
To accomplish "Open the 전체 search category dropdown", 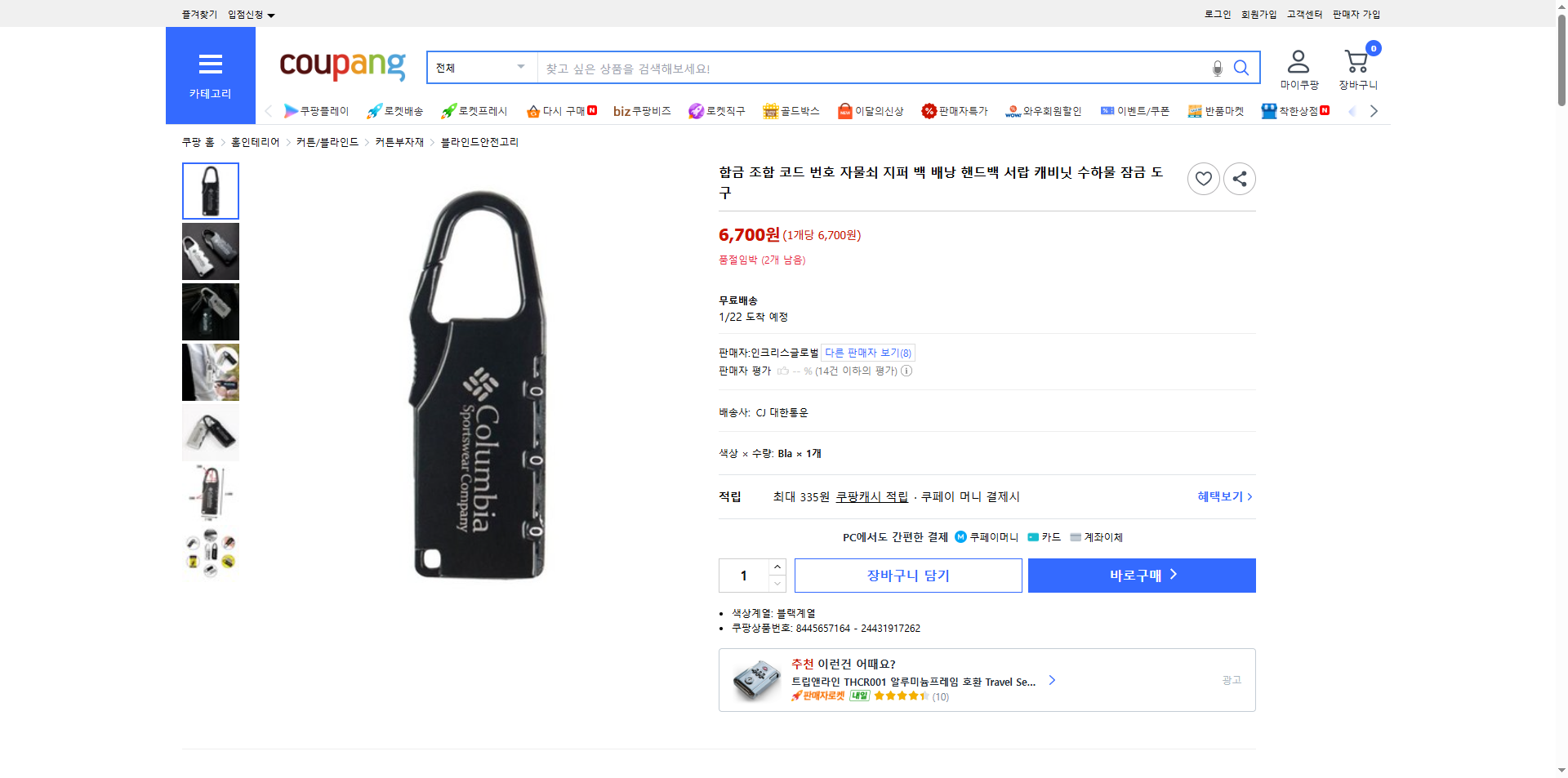I will [x=480, y=68].
